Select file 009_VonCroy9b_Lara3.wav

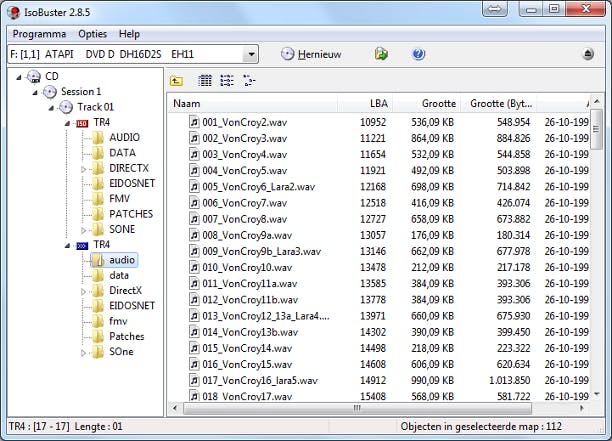[262, 251]
